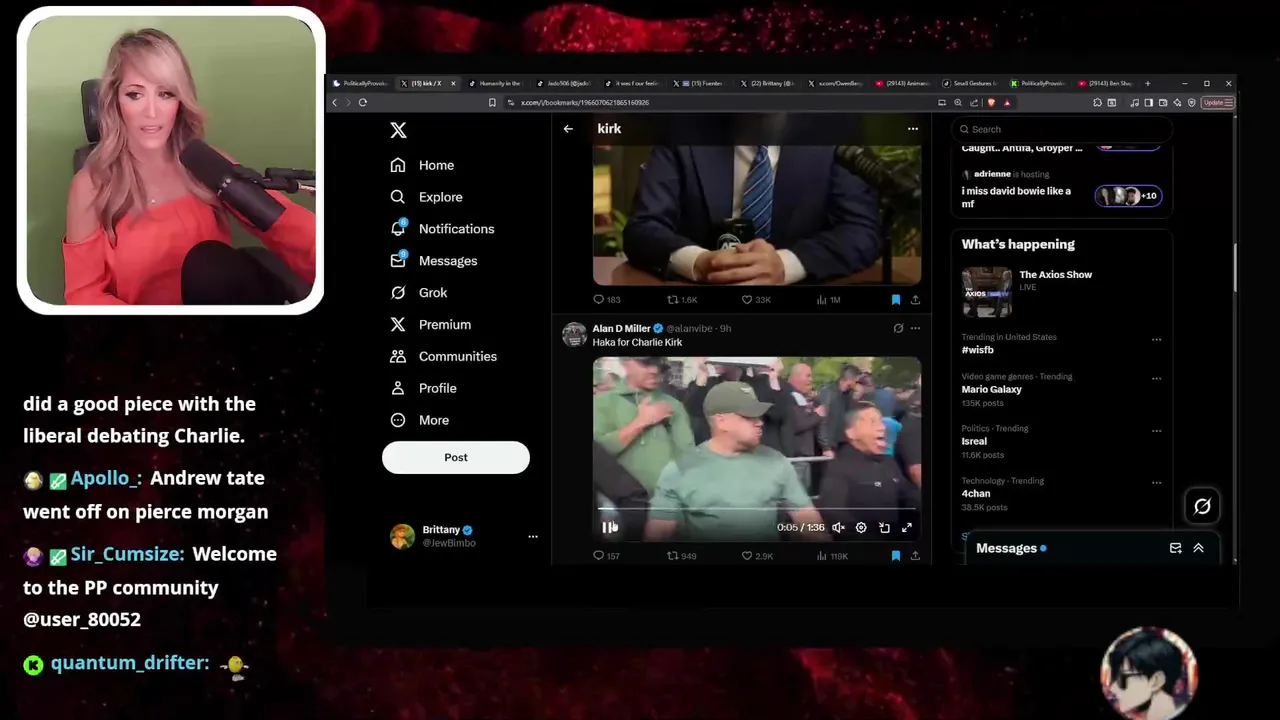The width and height of the screenshot is (1280, 720).
Task: Share the Haka for Charlie Kirk post
Action: [x=915, y=556]
